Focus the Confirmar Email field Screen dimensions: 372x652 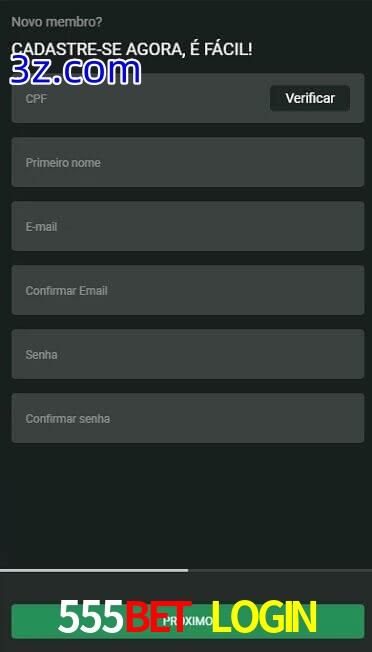point(188,290)
